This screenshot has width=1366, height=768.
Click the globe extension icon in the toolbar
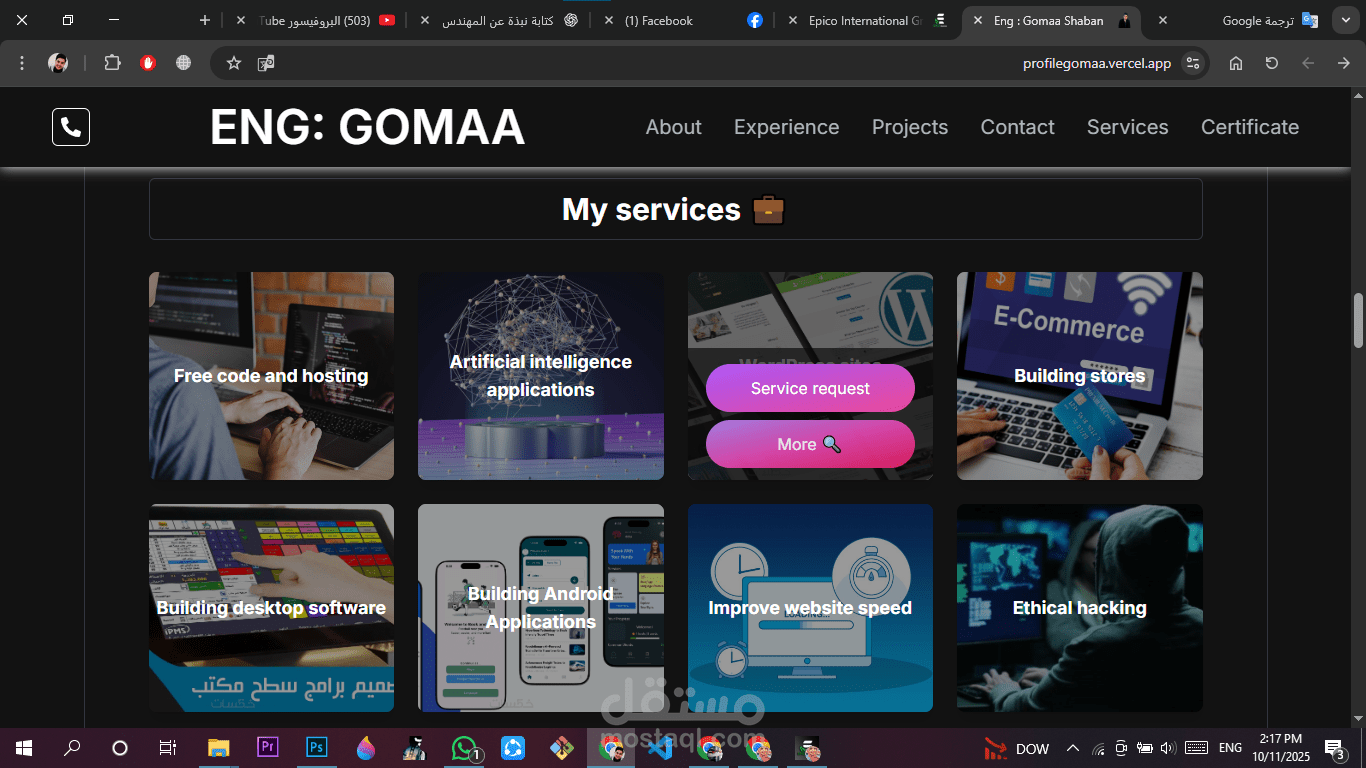pos(183,63)
